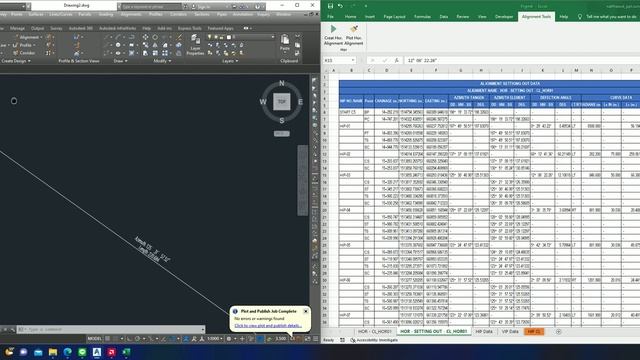Screen dimensions: 640x360
Task: Click the Alignment creation tool
Action: (x=27, y=37)
